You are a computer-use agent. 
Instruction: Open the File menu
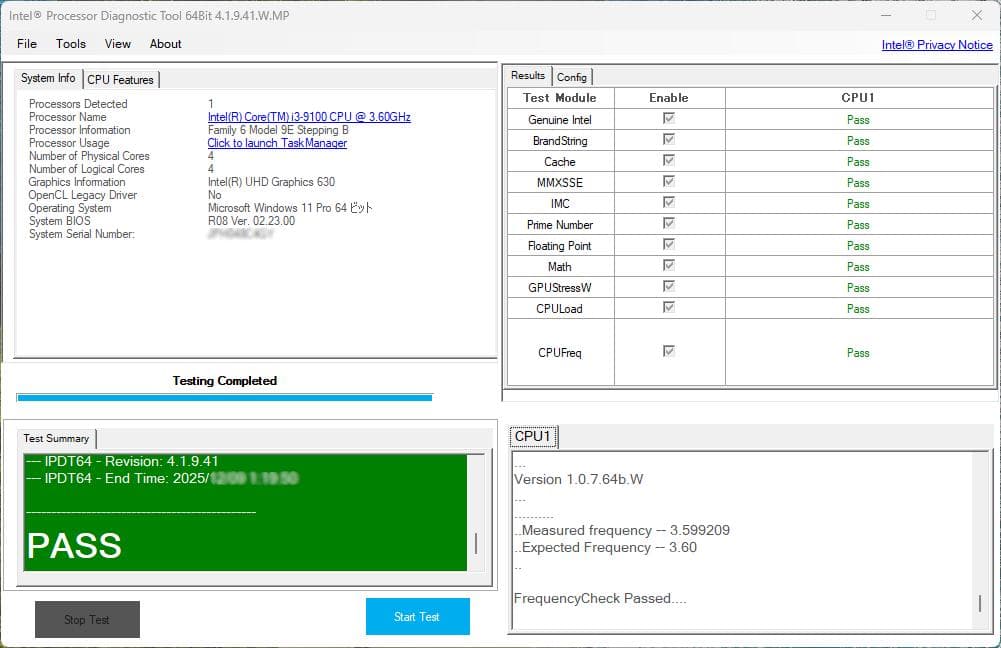click(26, 43)
